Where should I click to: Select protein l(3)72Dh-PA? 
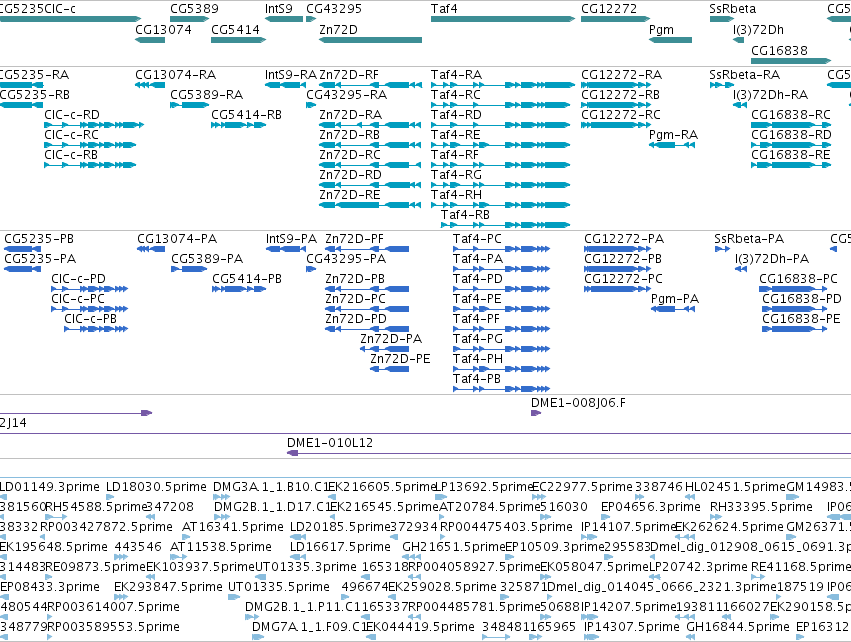click(772, 258)
